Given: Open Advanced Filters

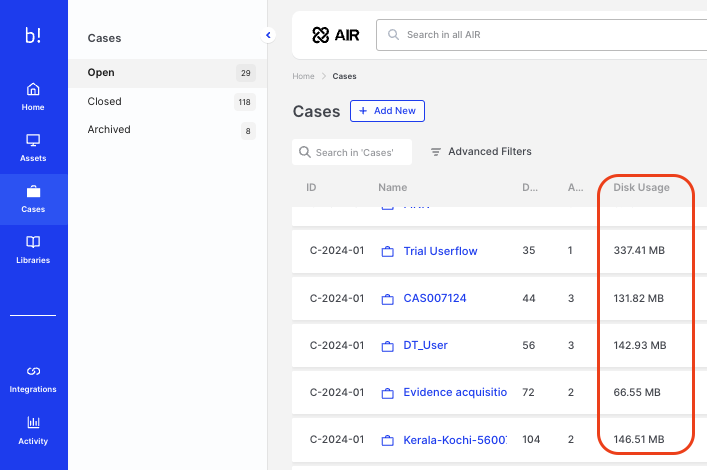Looking at the screenshot, I should (x=481, y=152).
